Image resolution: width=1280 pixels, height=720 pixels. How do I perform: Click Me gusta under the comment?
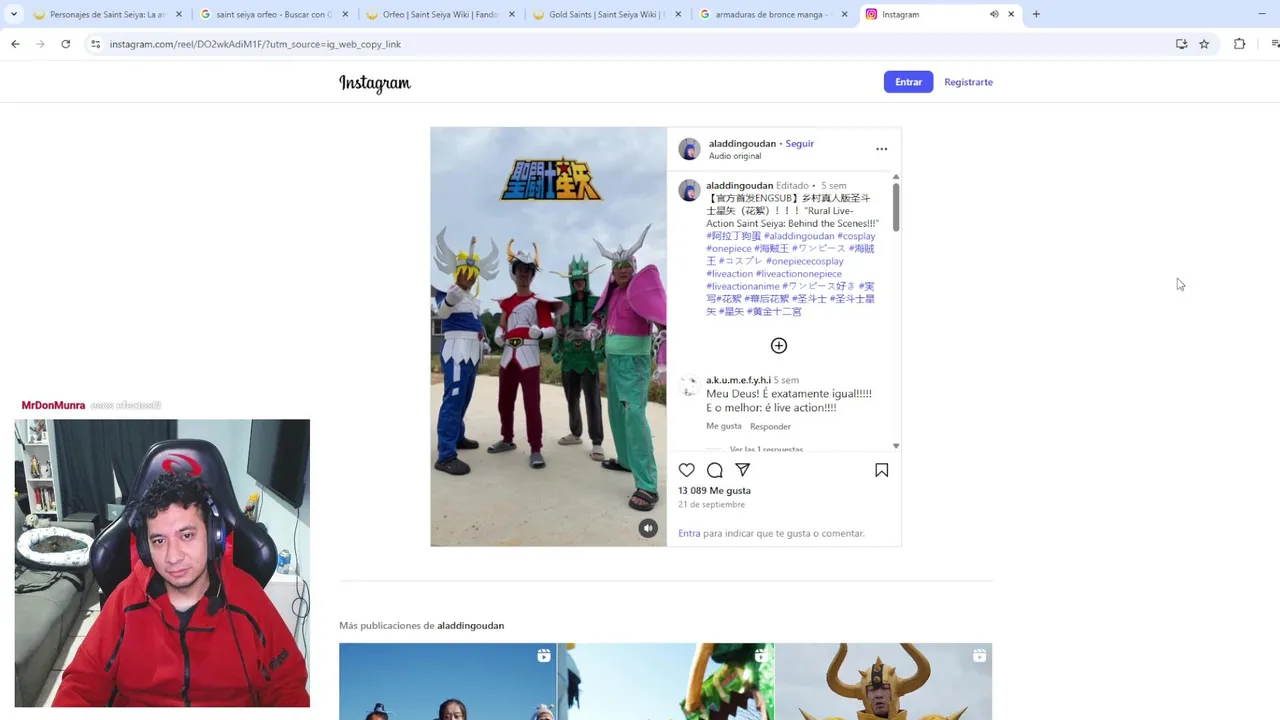point(724,427)
